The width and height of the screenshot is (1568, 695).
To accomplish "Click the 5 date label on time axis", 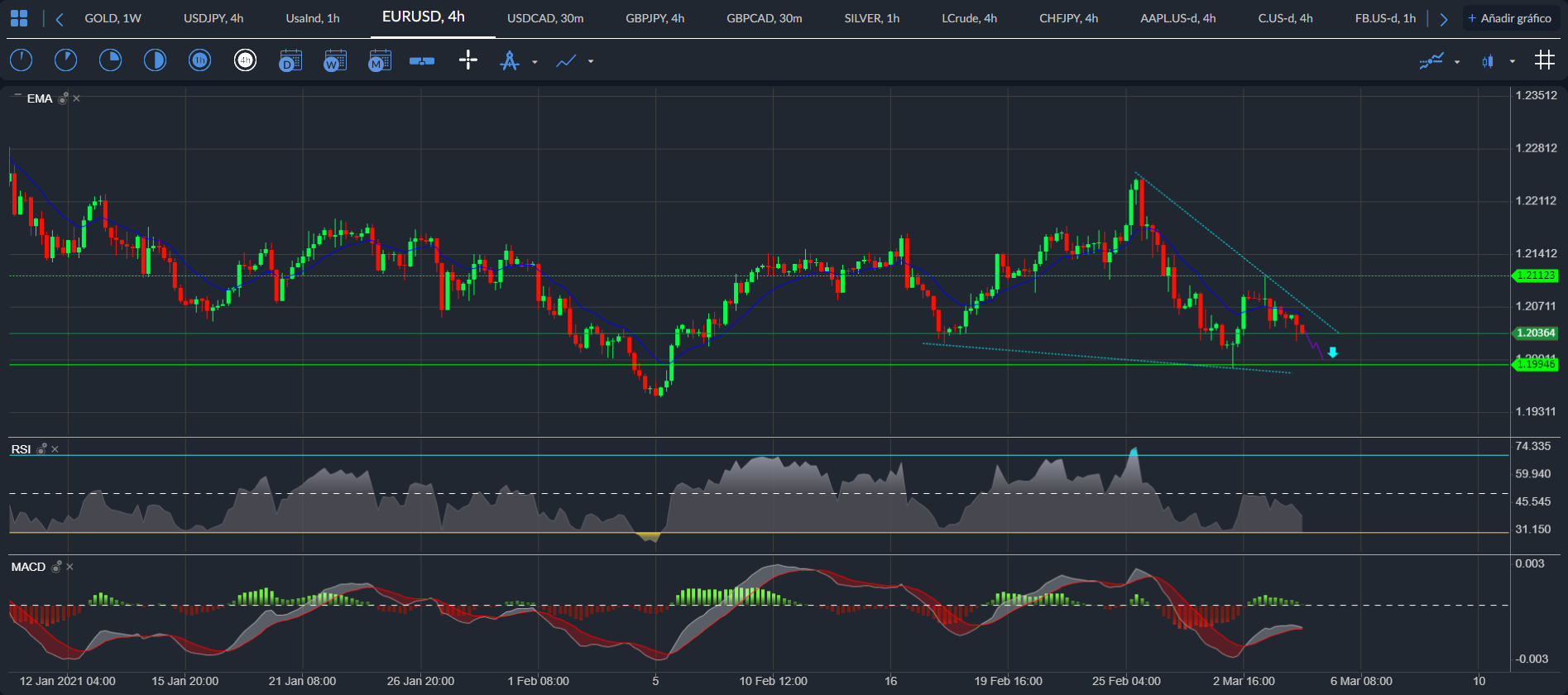I will click(x=655, y=681).
